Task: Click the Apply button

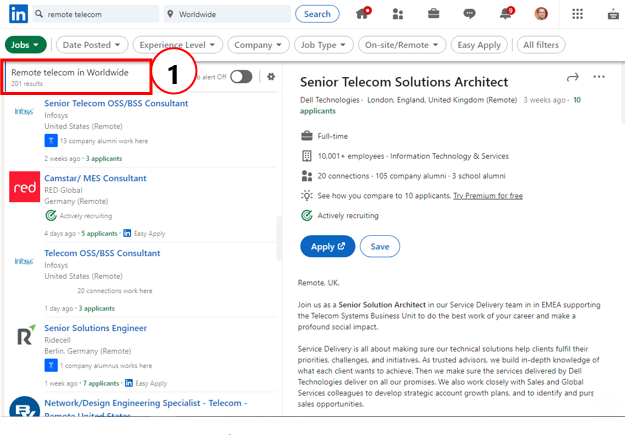Action: click(x=328, y=246)
